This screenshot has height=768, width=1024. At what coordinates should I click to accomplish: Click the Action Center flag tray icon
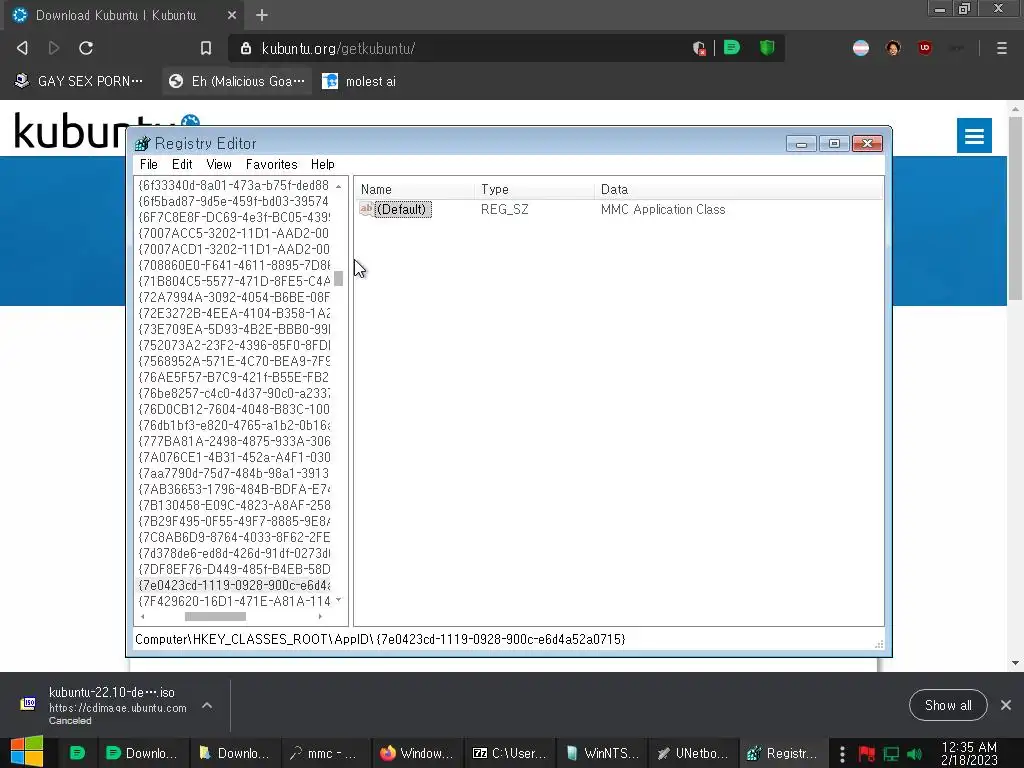pos(867,754)
